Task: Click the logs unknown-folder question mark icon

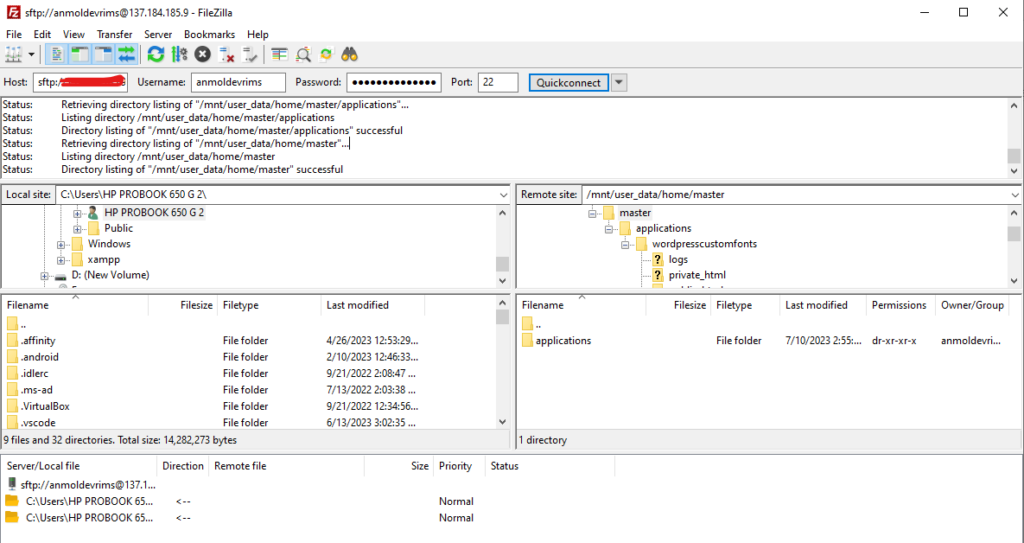Action: tap(658, 259)
